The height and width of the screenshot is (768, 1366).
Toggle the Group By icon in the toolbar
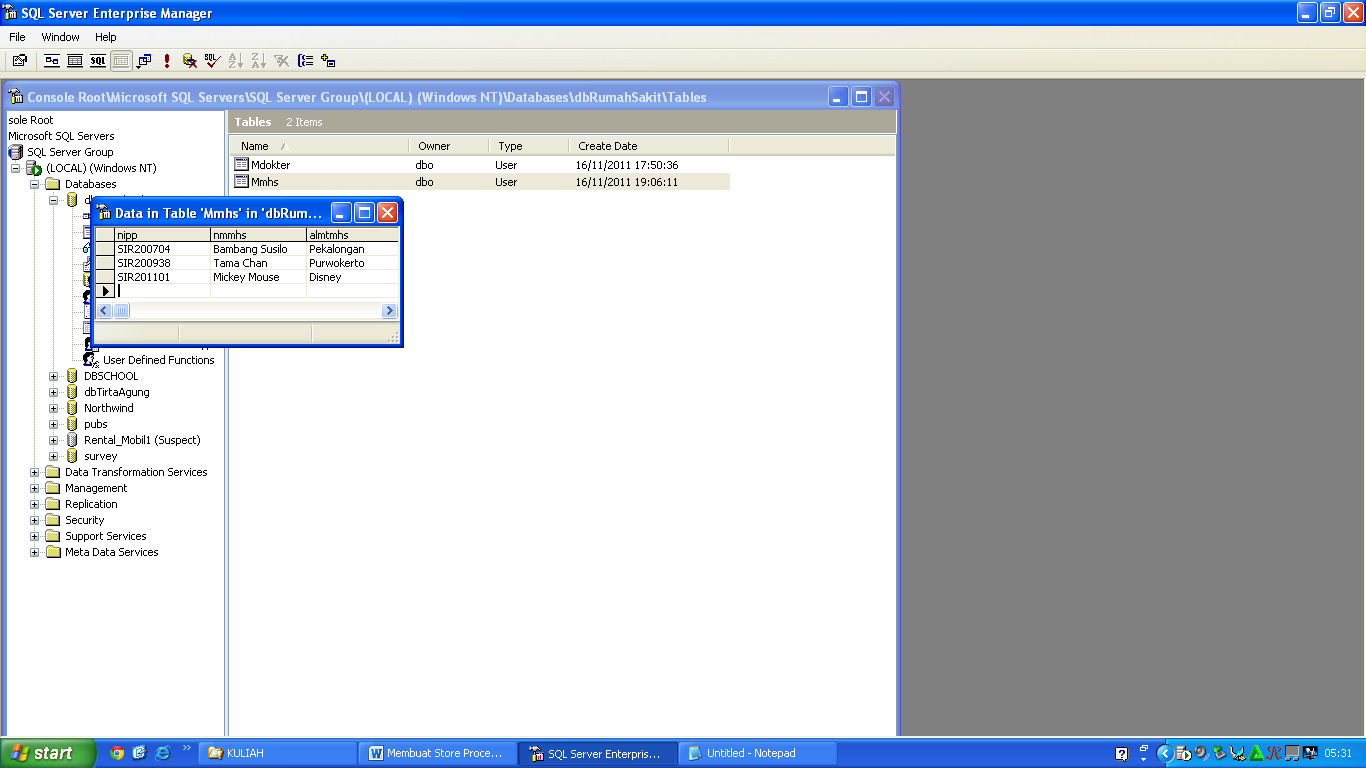pyautogui.click(x=308, y=61)
